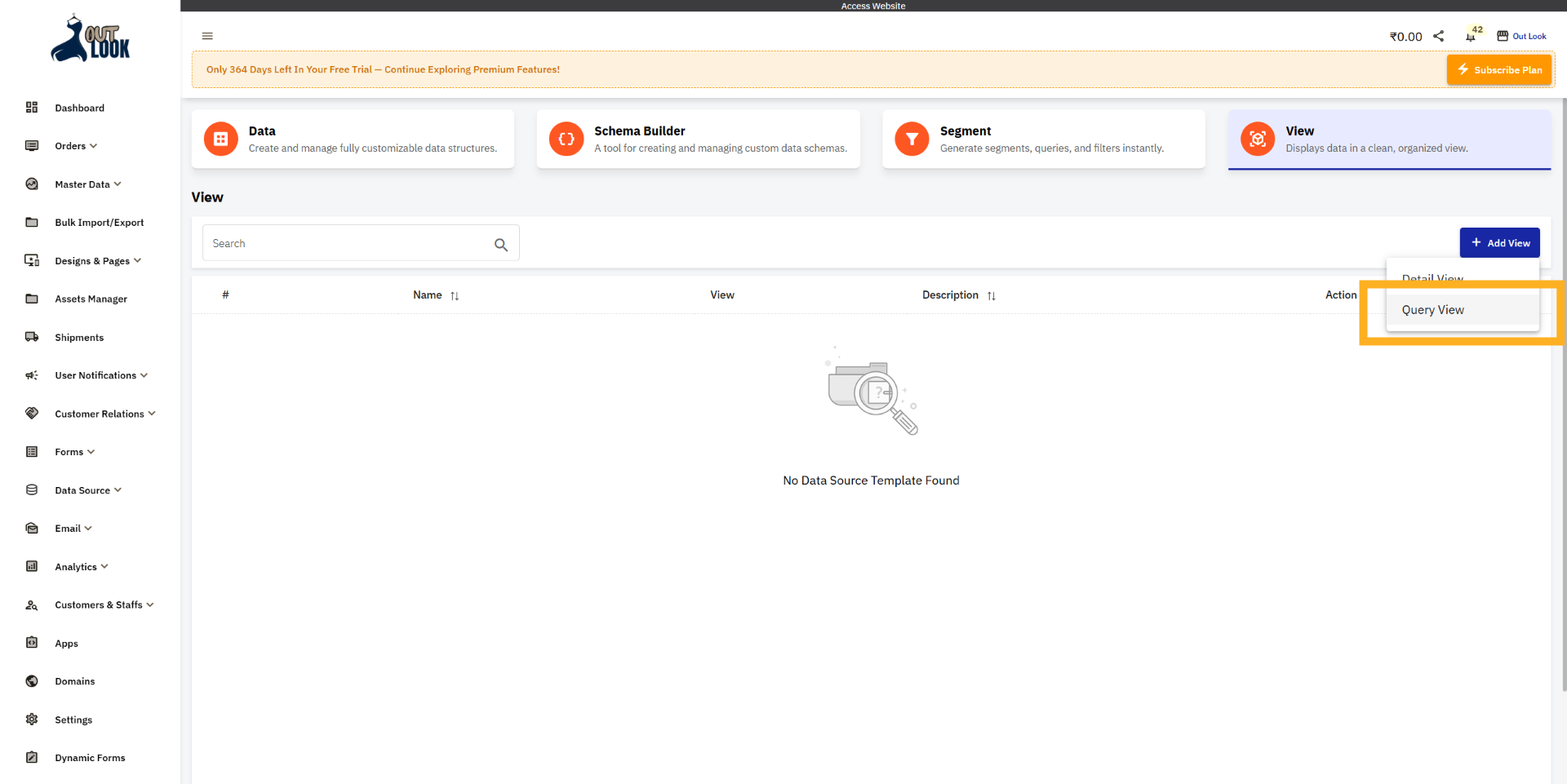Open the Data structures card icon
The image size is (1567, 784).
tap(220, 139)
